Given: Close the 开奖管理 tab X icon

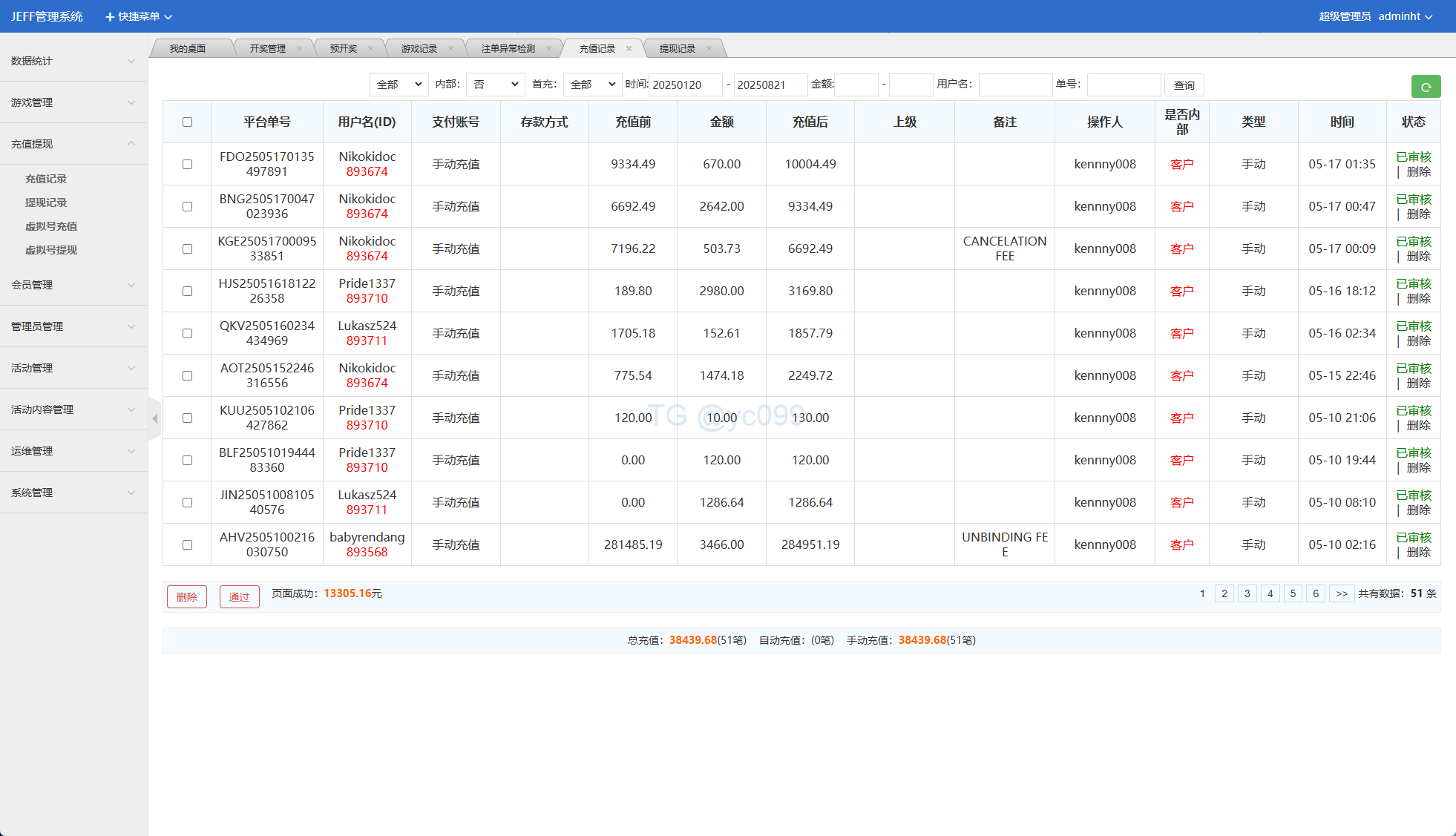Looking at the screenshot, I should tap(299, 49).
